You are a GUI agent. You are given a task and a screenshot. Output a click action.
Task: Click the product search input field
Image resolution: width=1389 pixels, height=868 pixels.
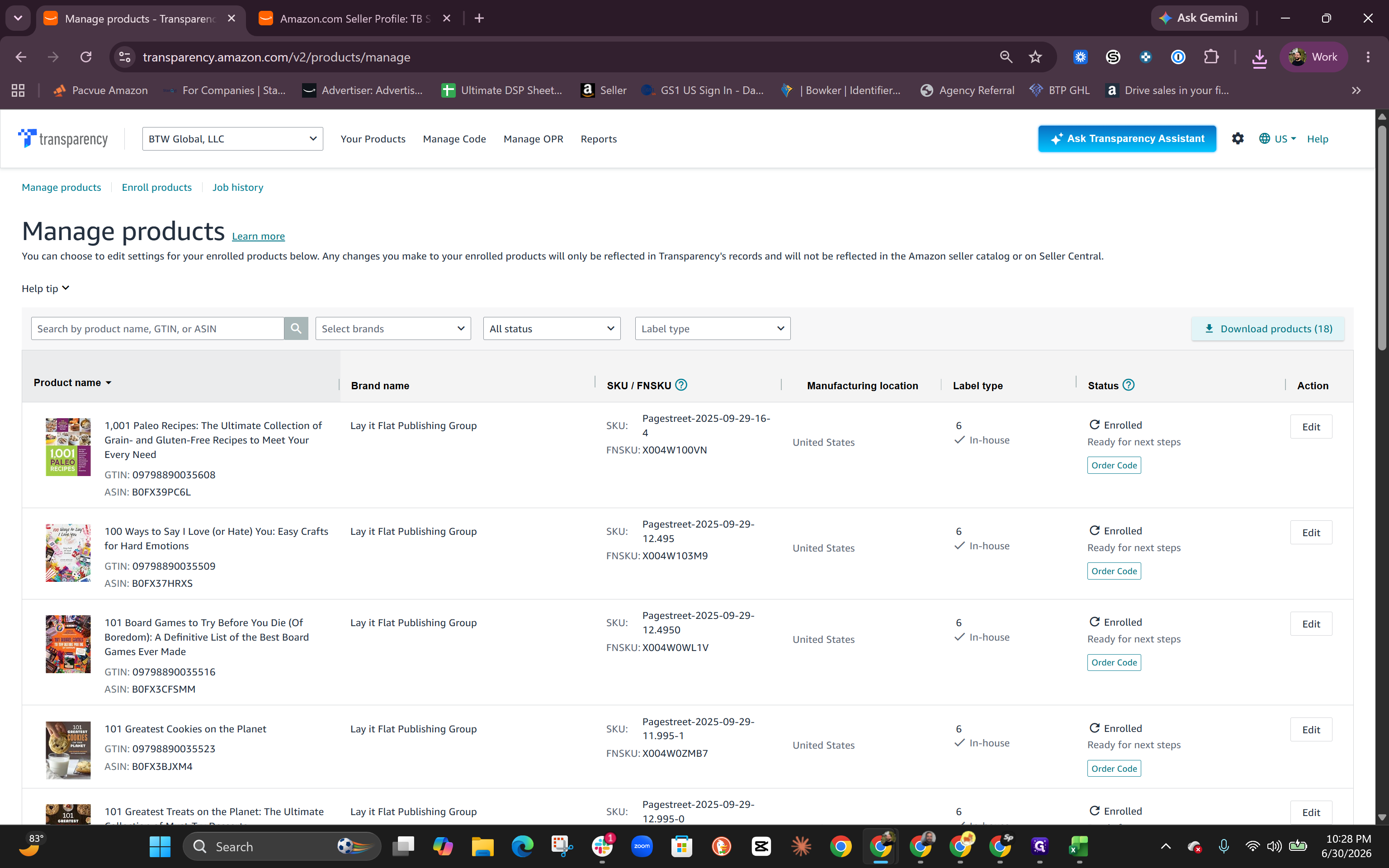pos(157,328)
